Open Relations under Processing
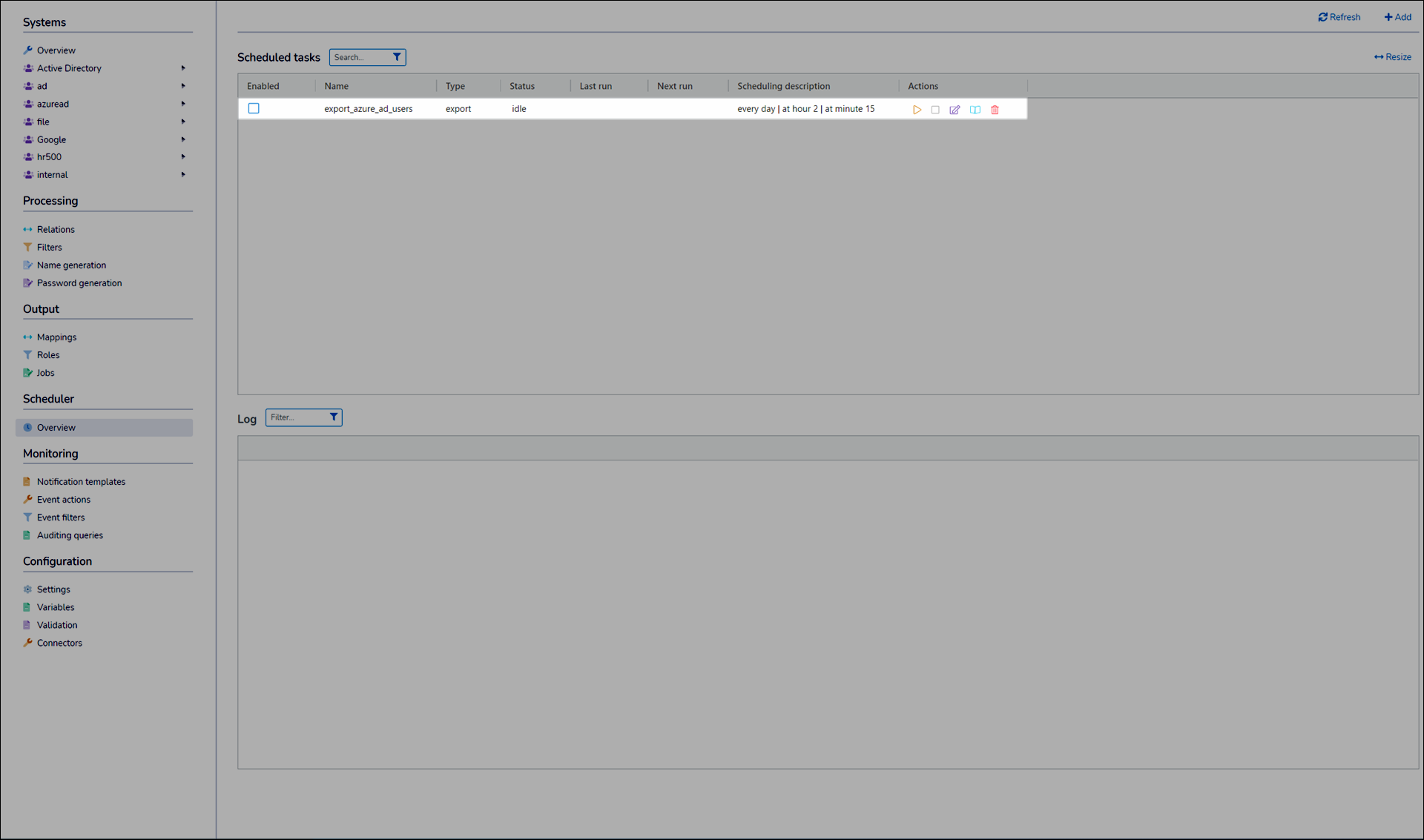This screenshot has height=840, width=1424. coord(56,230)
